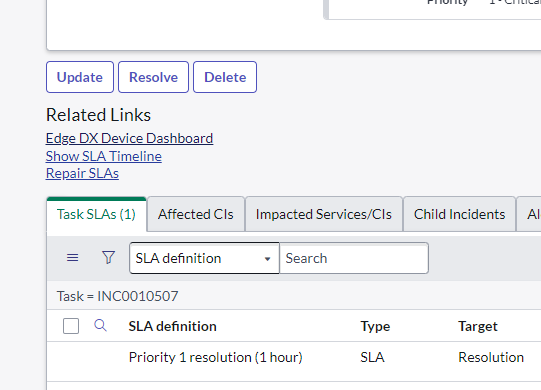Sort by the SLA definition column header
Viewport: 541px width, 390px height.
coord(173,326)
